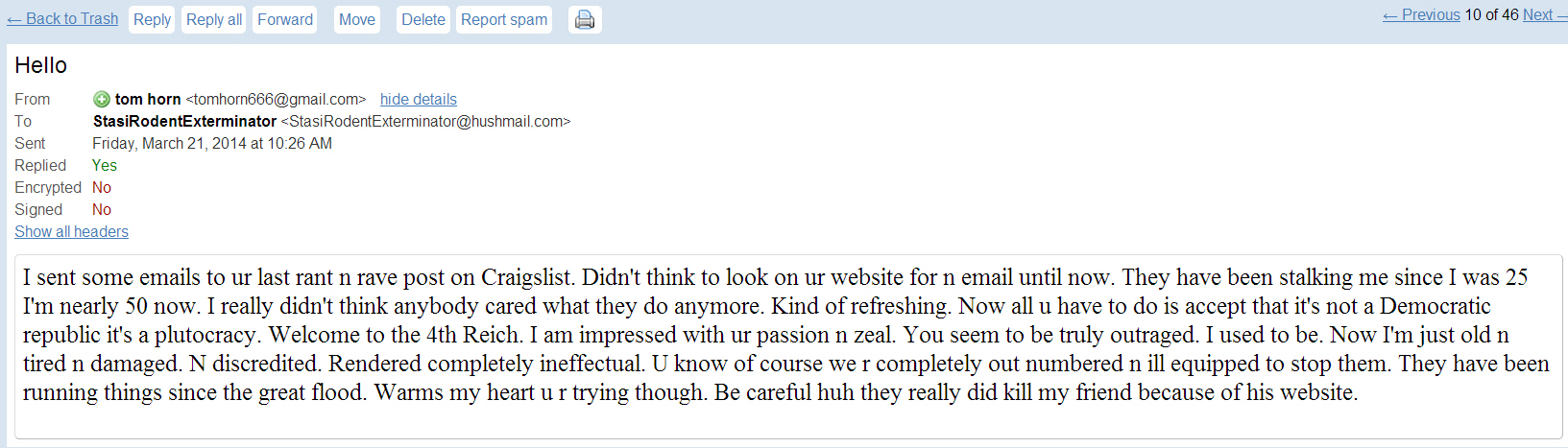This screenshot has width=1568, height=448.
Task: Click sender name tom horn
Action: click(148, 99)
